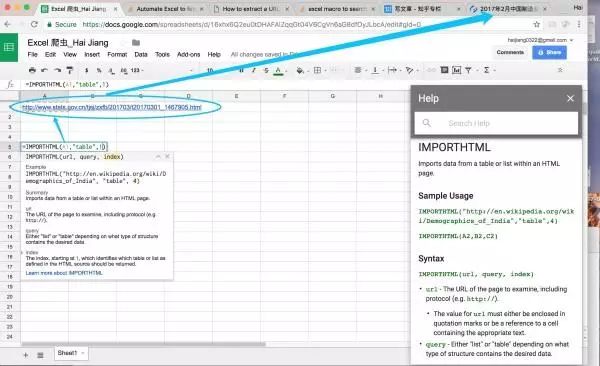Viewport: 600px width, 366px height.
Task: Close the Help panel
Action: [x=570, y=98]
